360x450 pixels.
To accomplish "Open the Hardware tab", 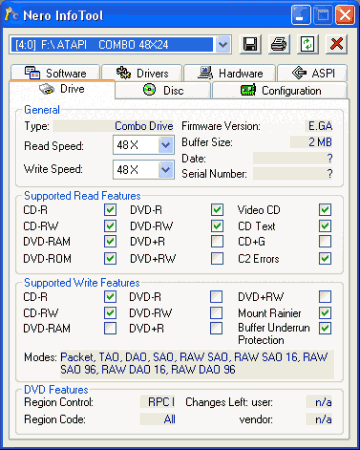I will pos(230,73).
